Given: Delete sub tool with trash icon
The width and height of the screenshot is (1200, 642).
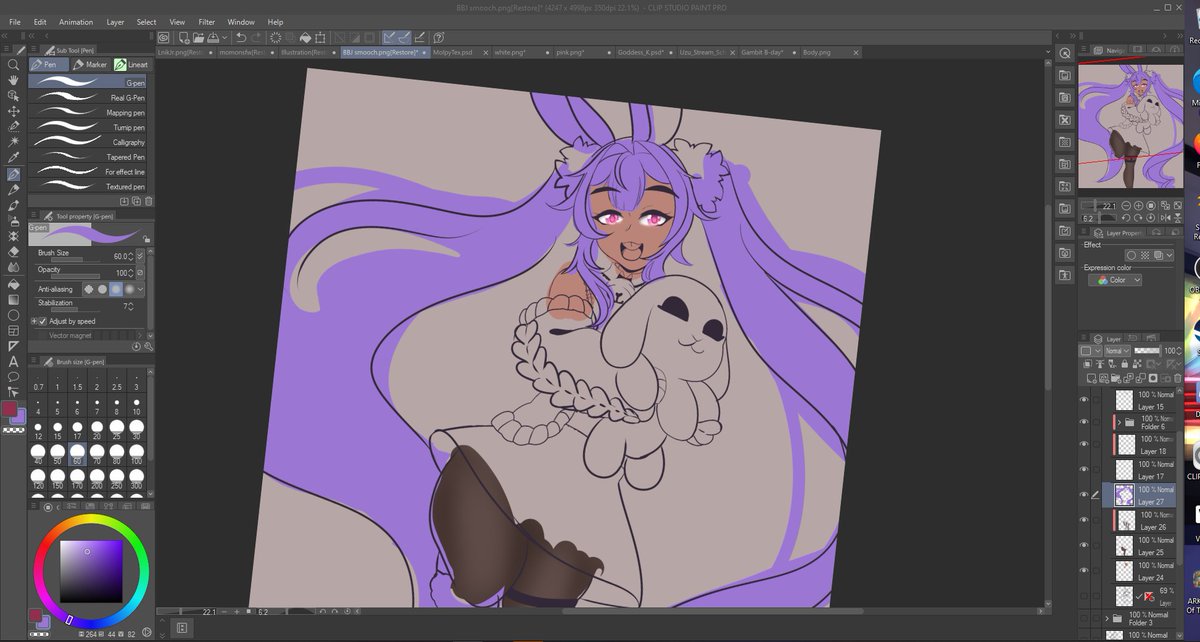Looking at the screenshot, I should click(149, 201).
